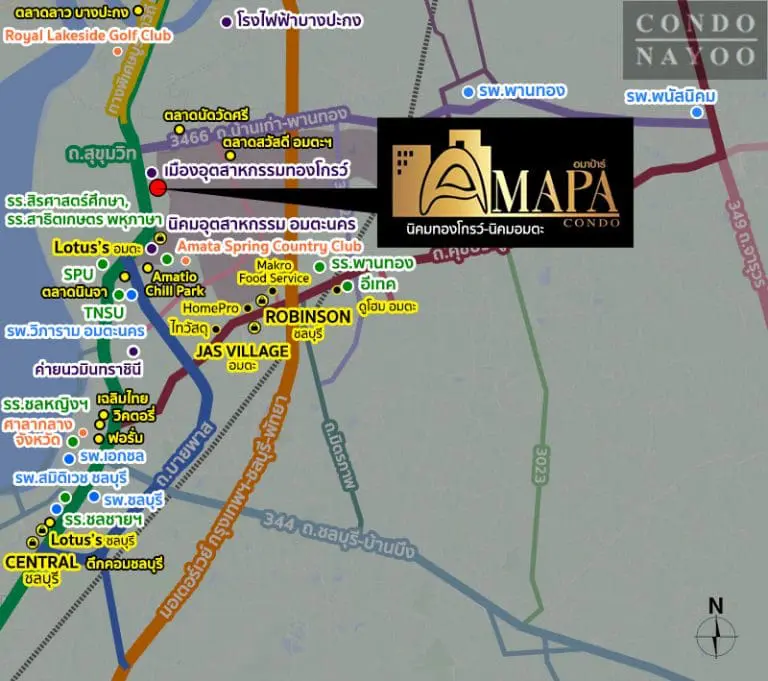Click the purple dot beside เมืองอุตสาหกรรมทองโกรว์
768x681 pixels.
point(152,172)
